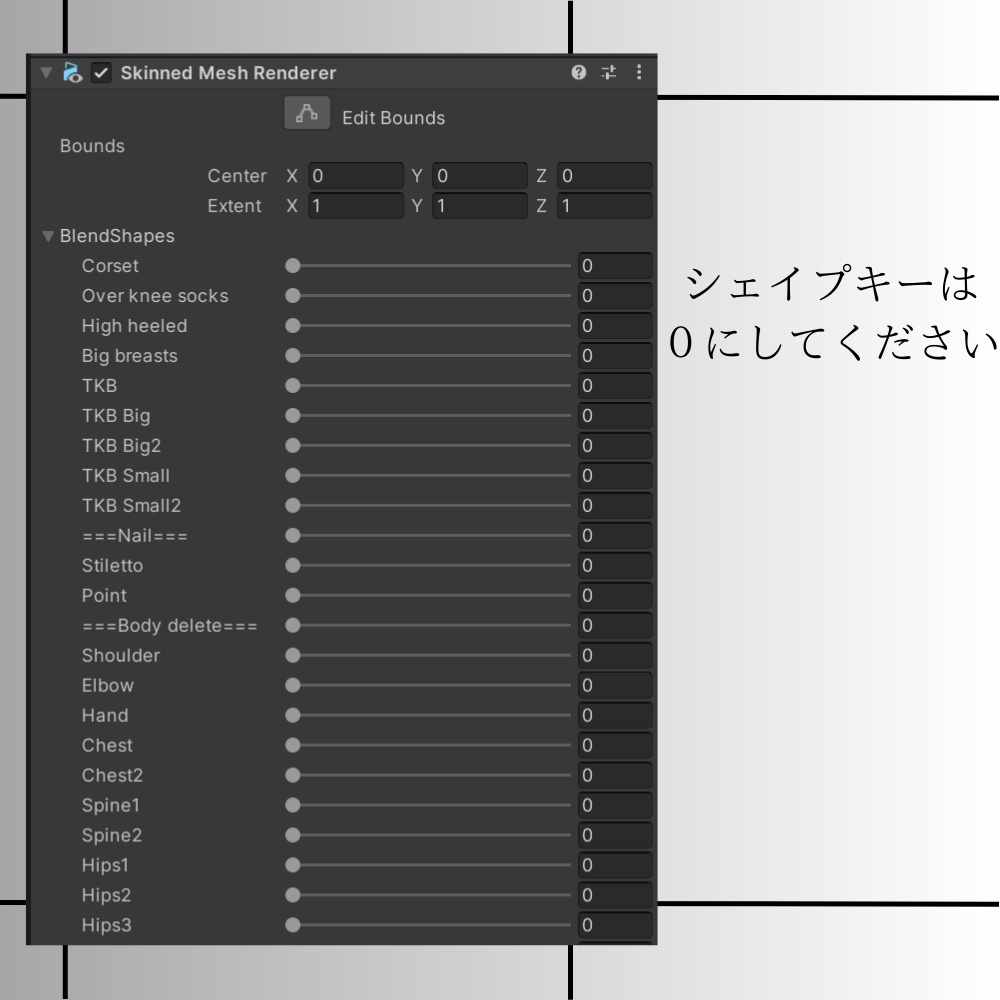Click the Stiletto slider
This screenshot has height=1000, width=1000.
[x=428, y=566]
